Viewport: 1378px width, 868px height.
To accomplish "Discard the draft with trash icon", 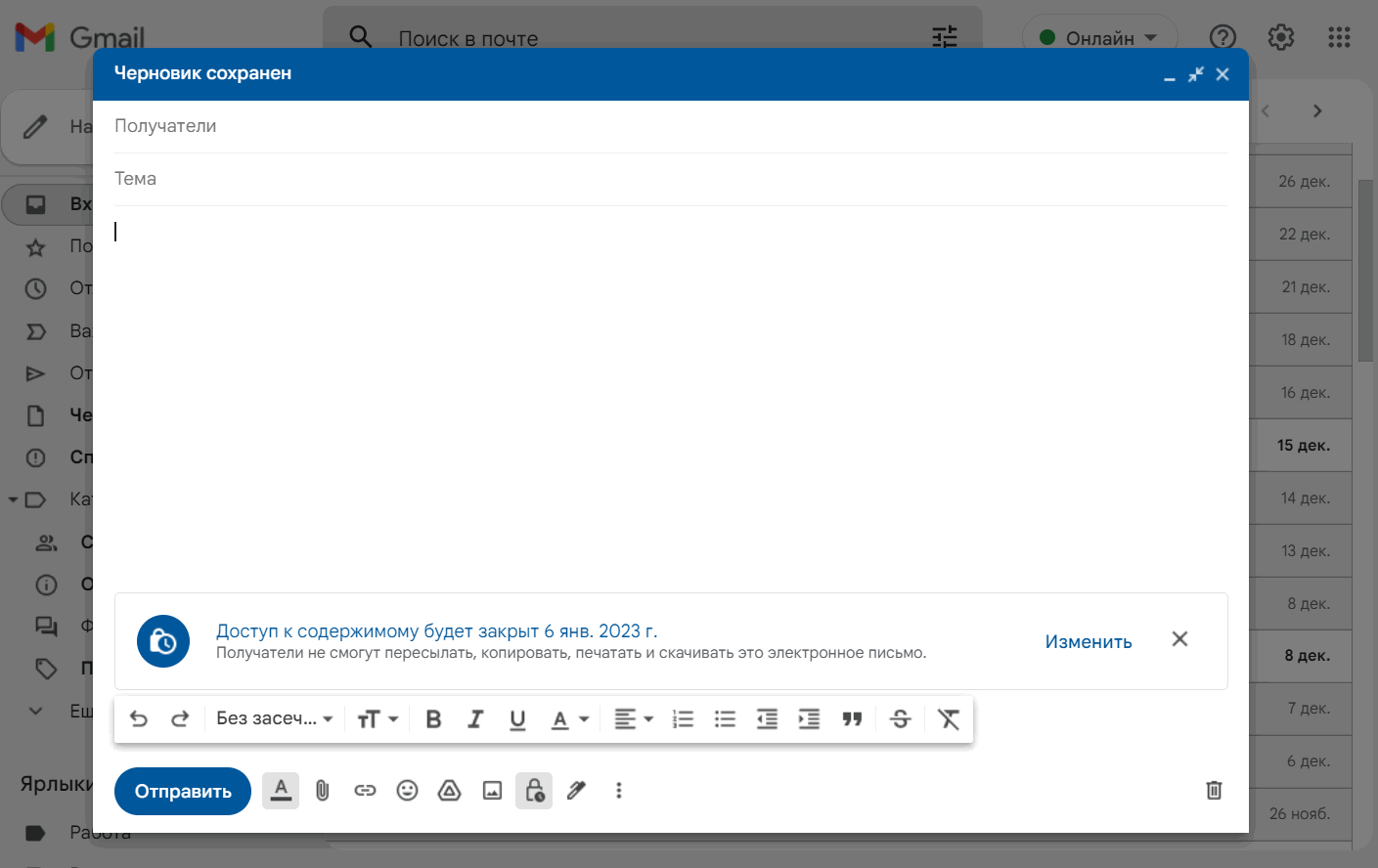I will click(1214, 791).
